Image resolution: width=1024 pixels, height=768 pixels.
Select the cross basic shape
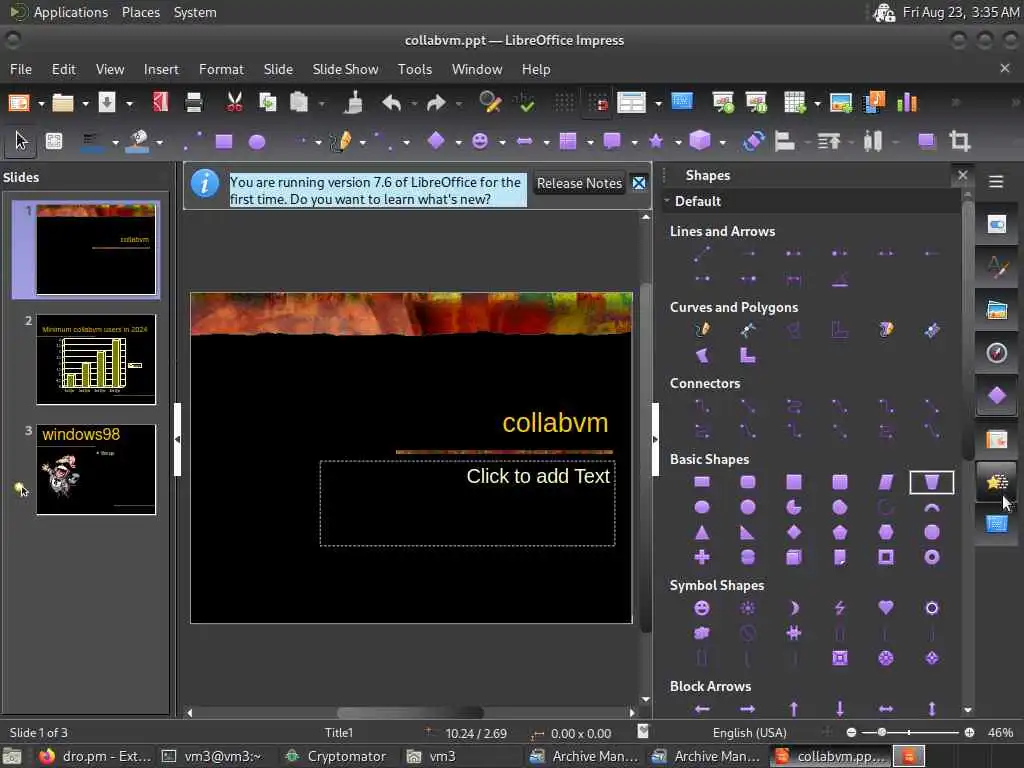702,557
